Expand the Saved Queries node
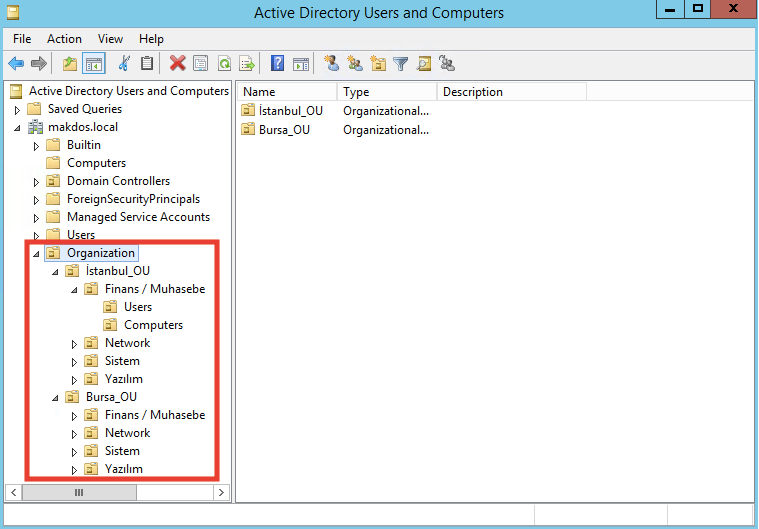 tap(17, 109)
